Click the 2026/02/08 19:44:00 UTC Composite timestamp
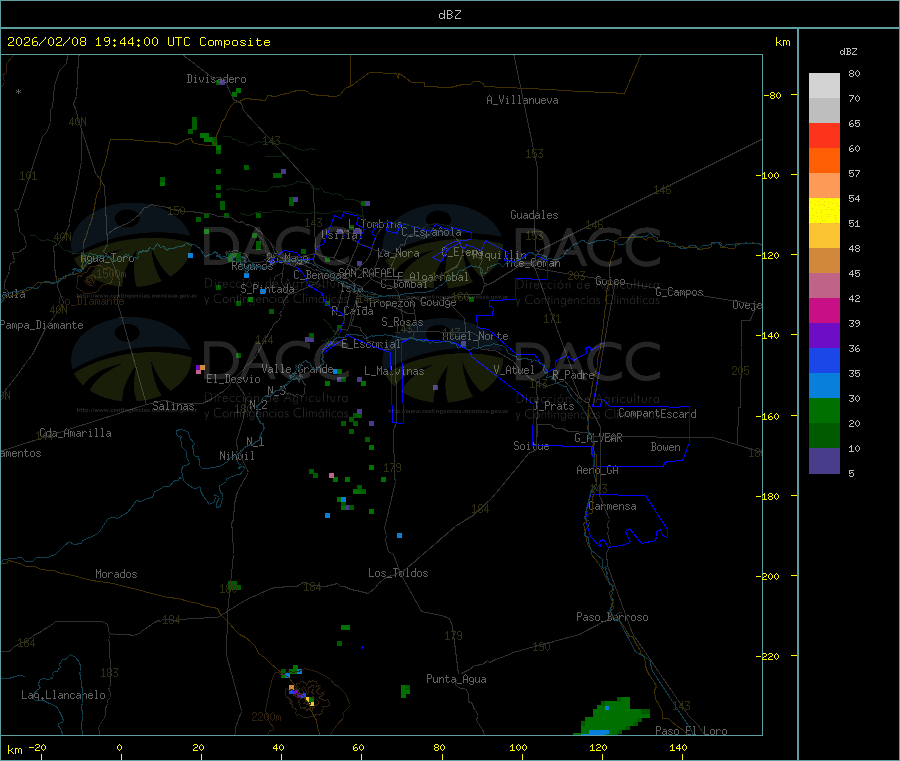 (138, 42)
